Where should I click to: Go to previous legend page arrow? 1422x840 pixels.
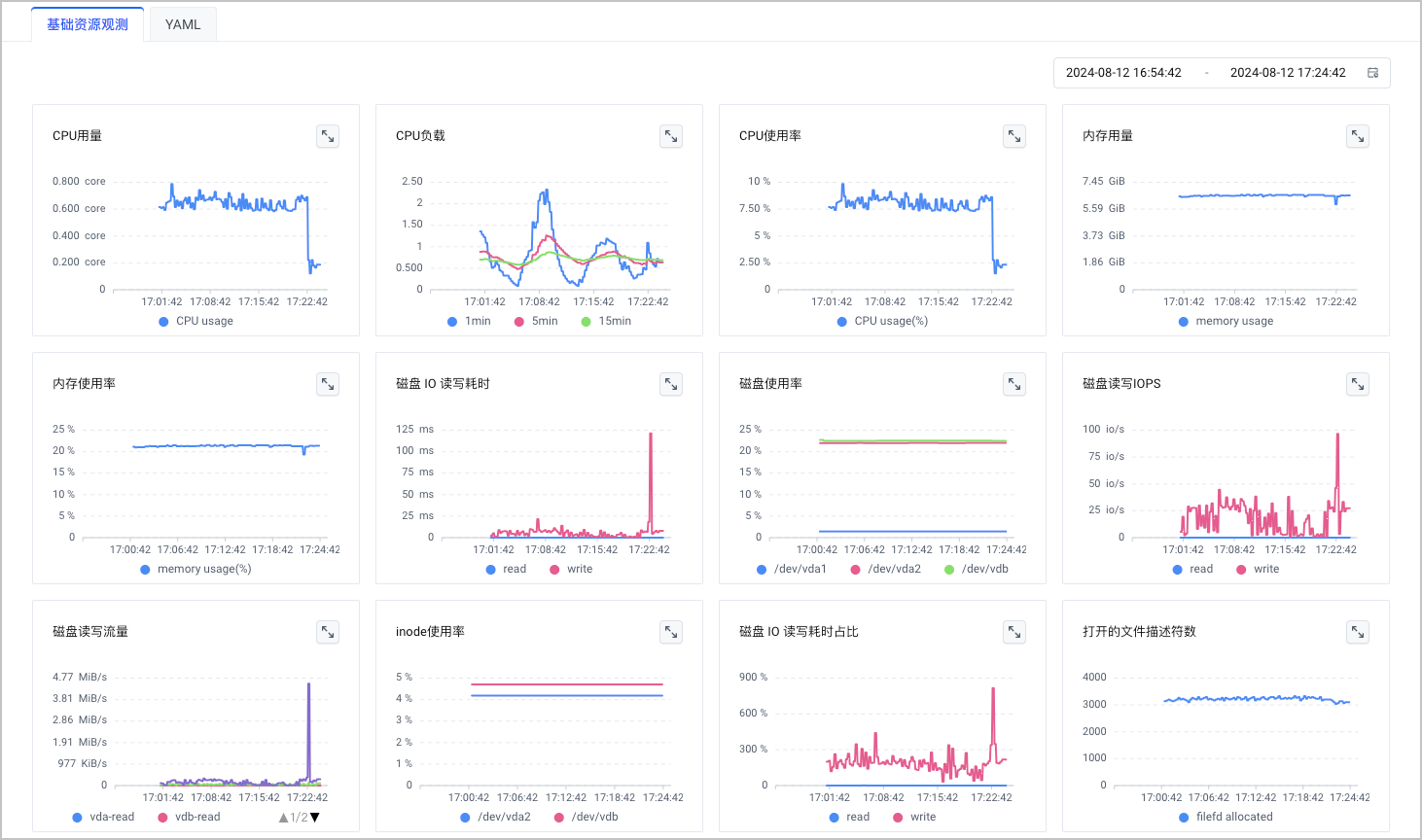point(283,818)
